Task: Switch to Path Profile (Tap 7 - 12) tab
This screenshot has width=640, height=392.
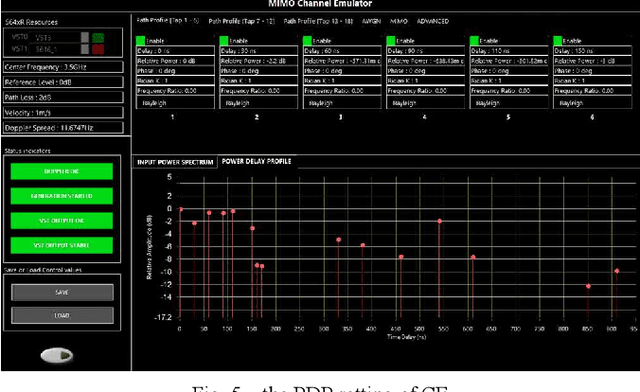Action: 242,21
